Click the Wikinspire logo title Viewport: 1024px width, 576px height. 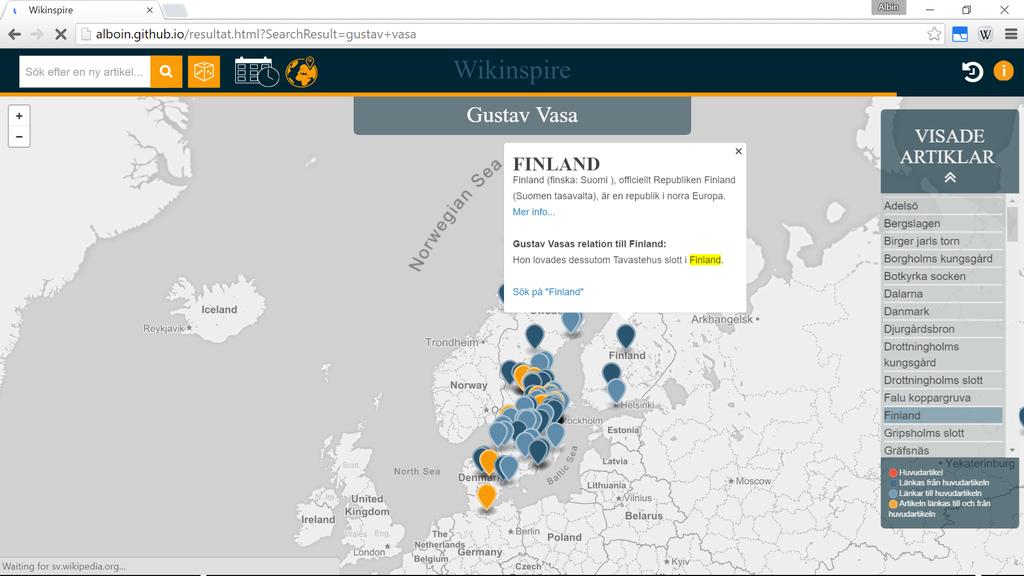click(x=512, y=70)
